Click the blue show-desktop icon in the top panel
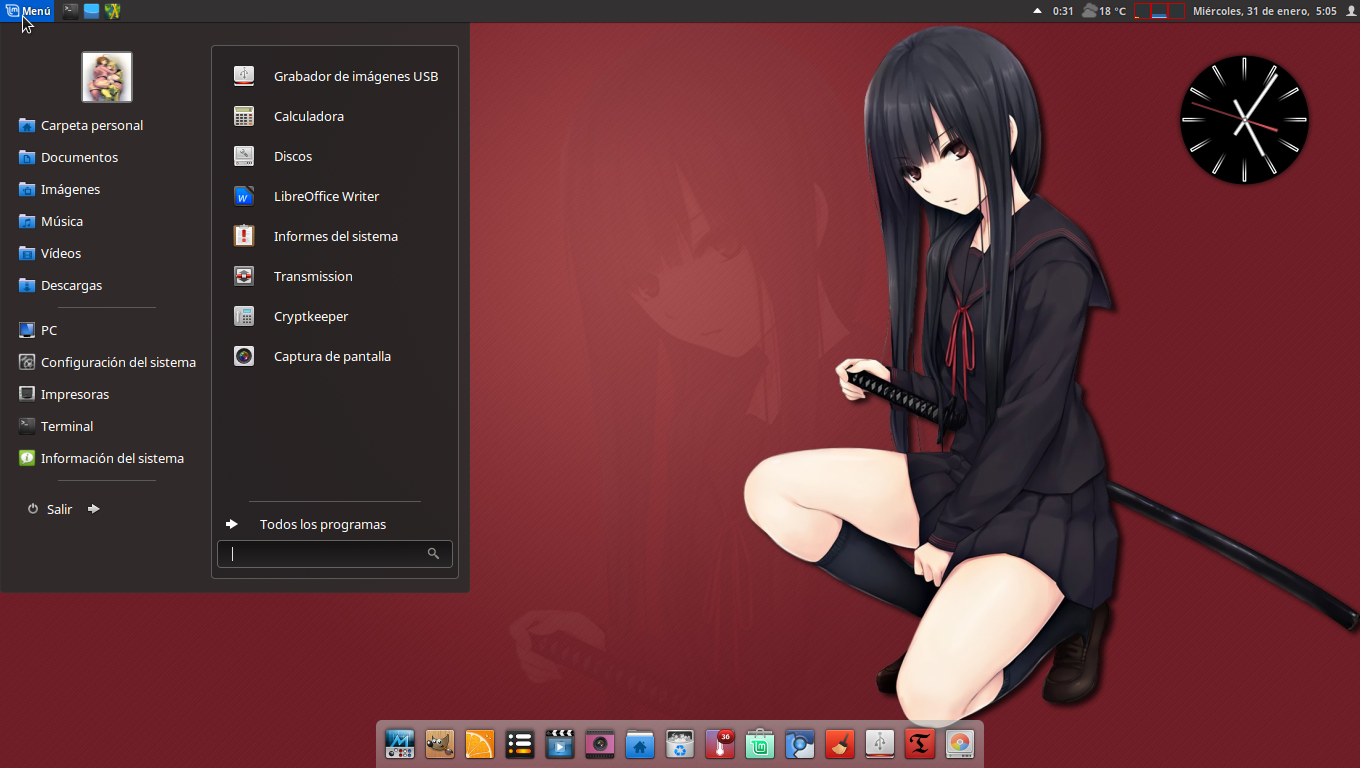The height and width of the screenshot is (768, 1360). tap(92, 11)
